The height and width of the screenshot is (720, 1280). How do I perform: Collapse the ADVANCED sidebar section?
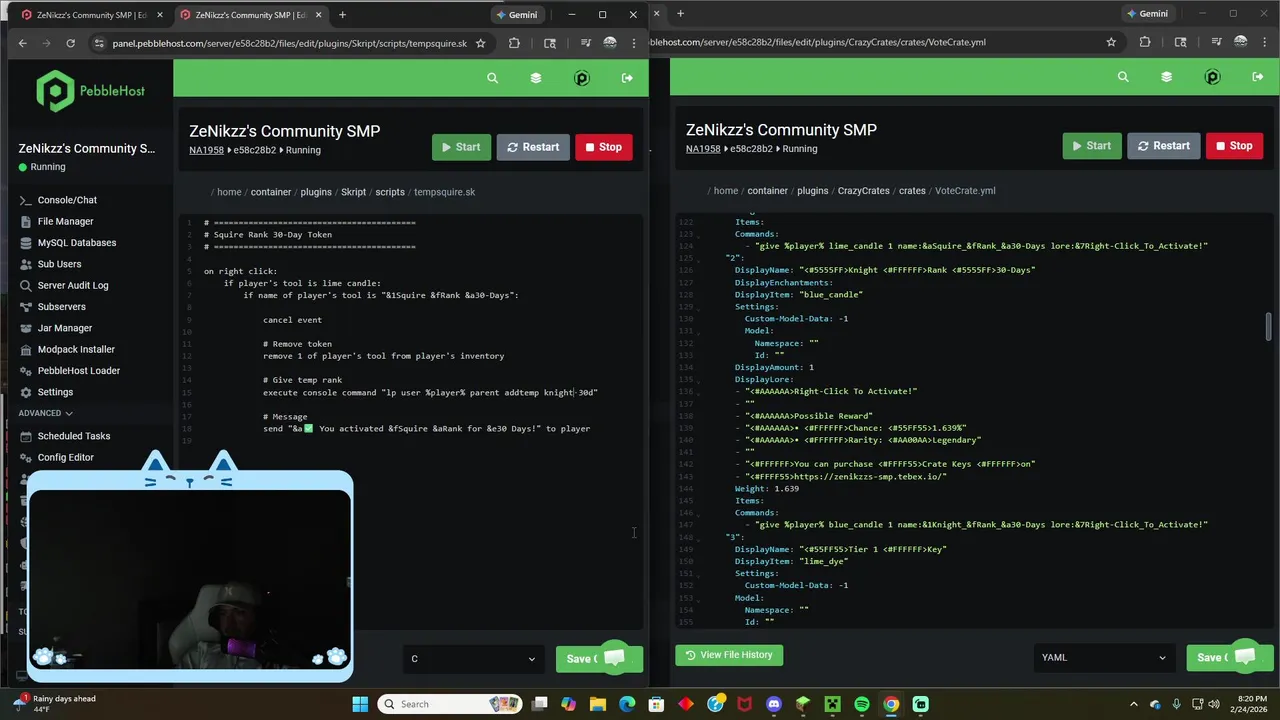[45, 413]
